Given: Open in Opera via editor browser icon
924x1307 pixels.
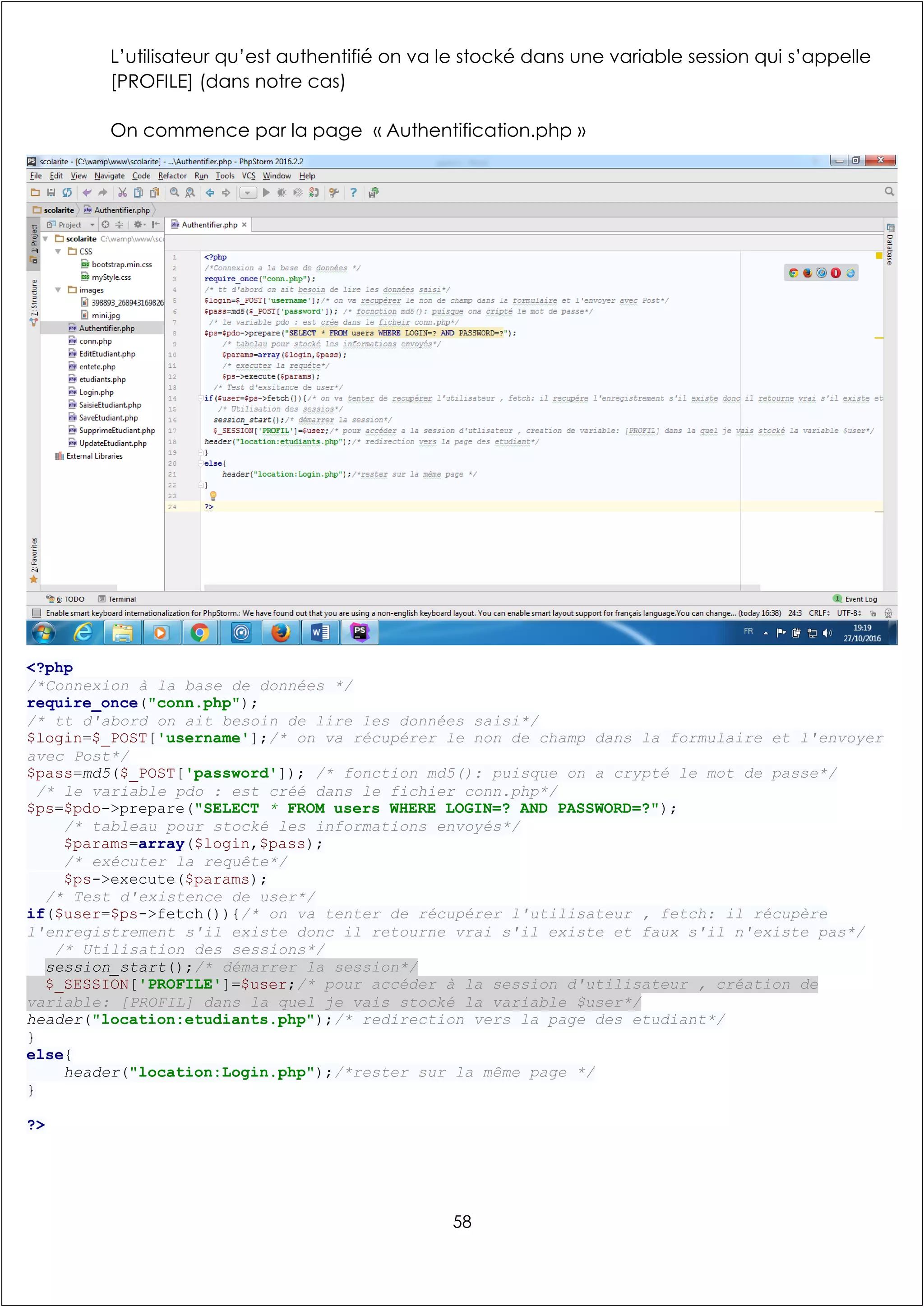Looking at the screenshot, I should (x=836, y=273).
